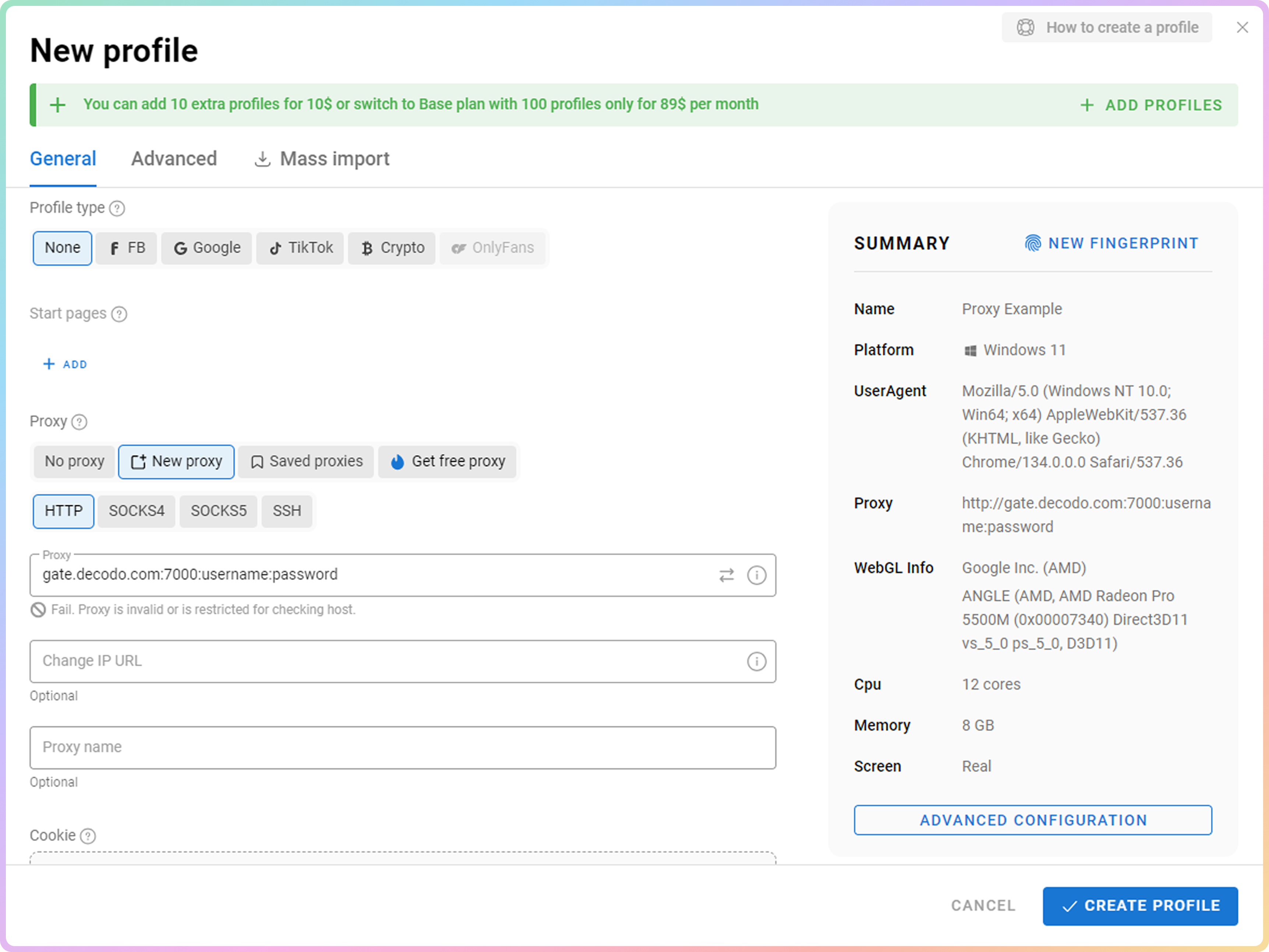This screenshot has height=952, width=1269.
Task: Click info icon in Change IP URL field
Action: point(756,662)
